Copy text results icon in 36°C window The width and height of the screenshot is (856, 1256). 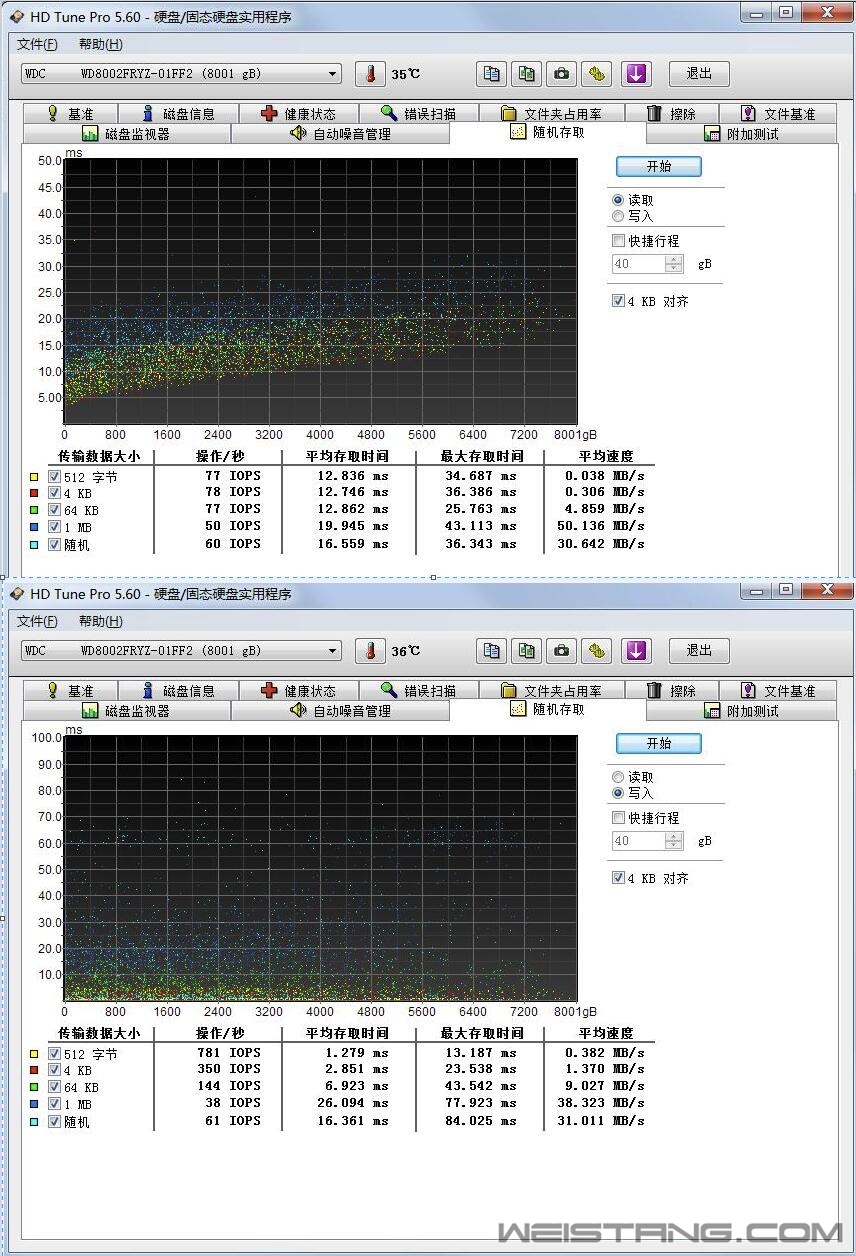[x=491, y=651]
